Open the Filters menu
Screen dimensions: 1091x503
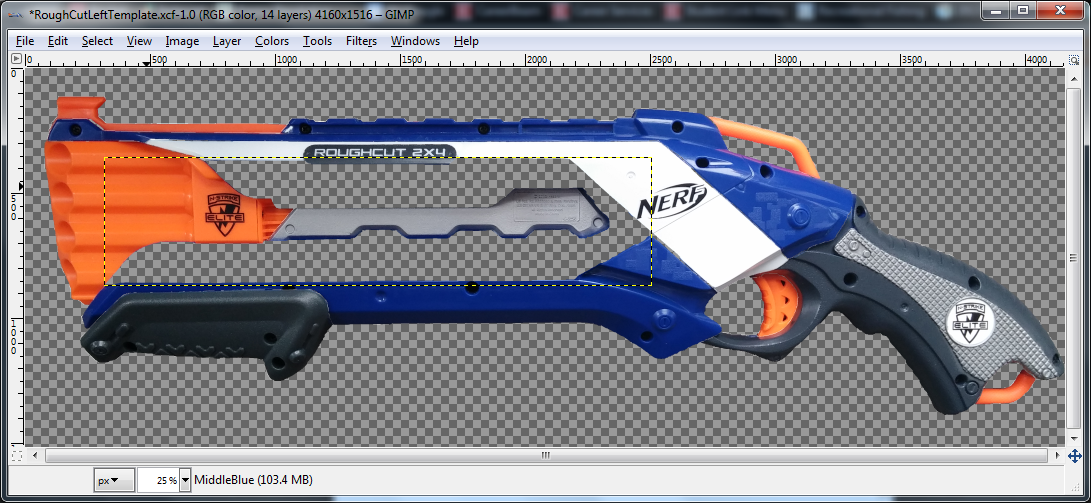click(x=361, y=41)
